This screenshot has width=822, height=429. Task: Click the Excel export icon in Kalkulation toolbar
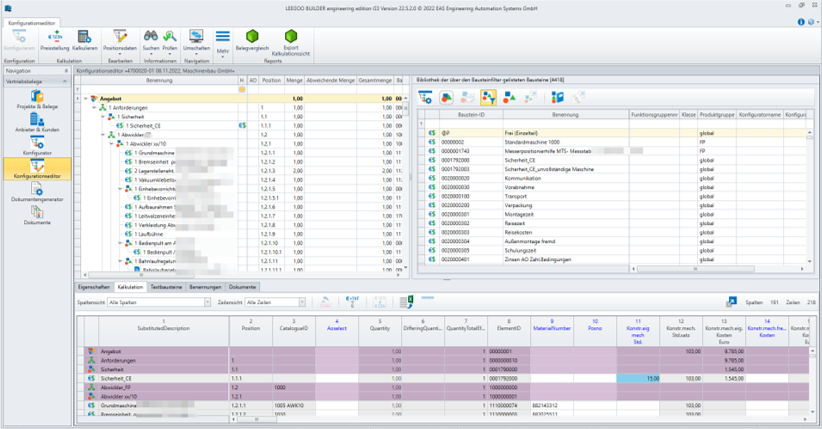coord(407,301)
